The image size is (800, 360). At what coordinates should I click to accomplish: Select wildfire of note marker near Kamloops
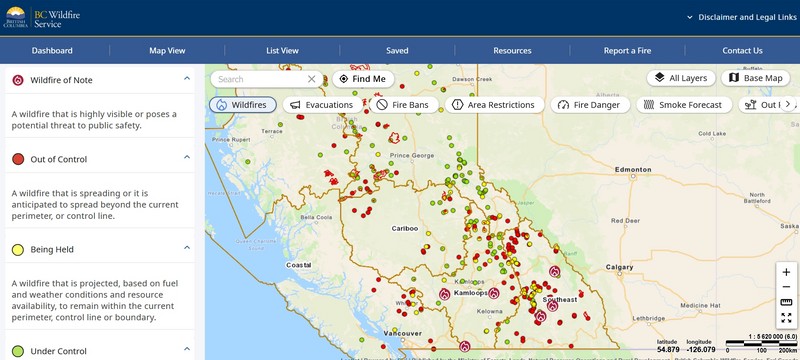click(x=444, y=294)
